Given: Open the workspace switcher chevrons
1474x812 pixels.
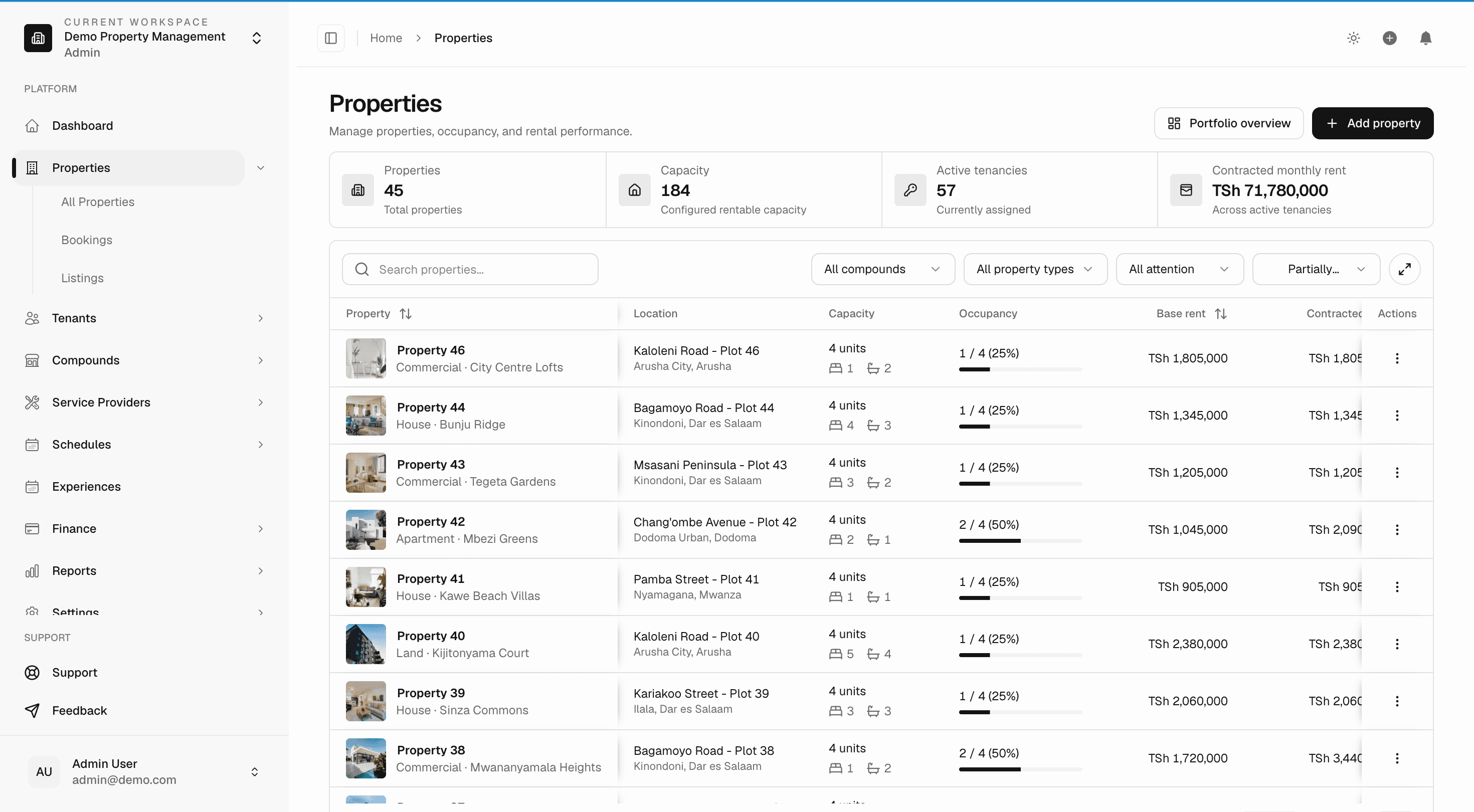Looking at the screenshot, I should click(x=257, y=38).
